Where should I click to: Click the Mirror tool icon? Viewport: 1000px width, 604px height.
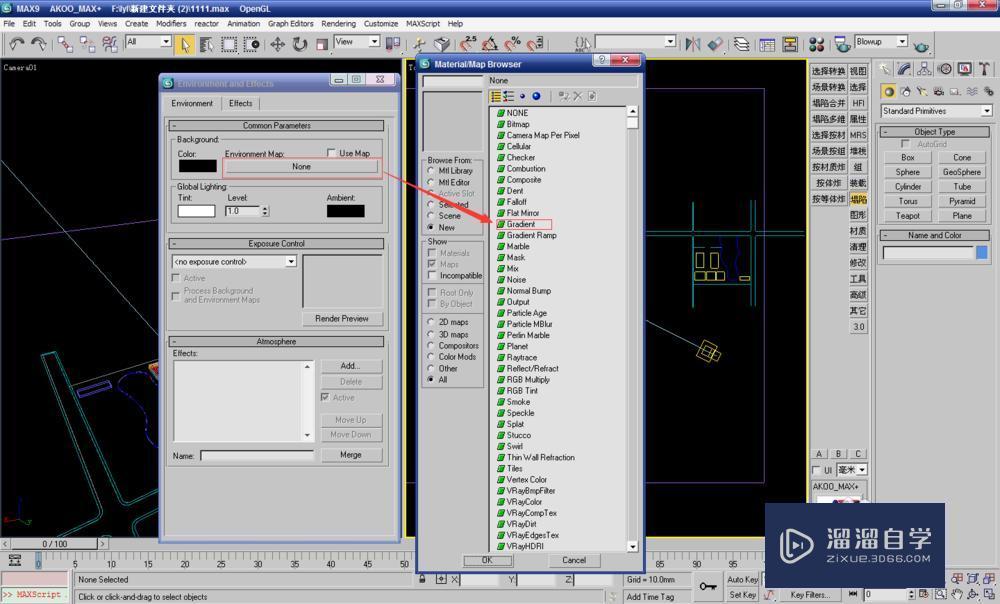[692, 44]
